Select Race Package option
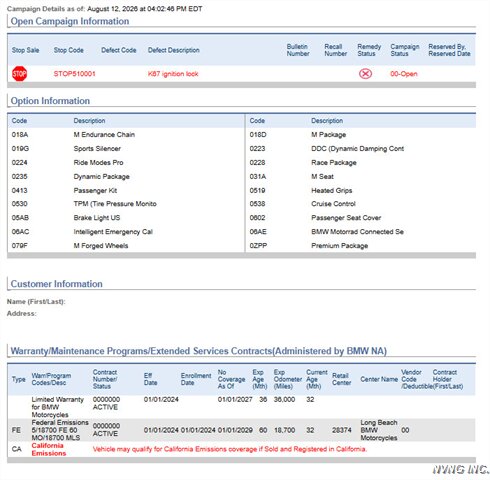The image size is (490, 480). click(334, 163)
